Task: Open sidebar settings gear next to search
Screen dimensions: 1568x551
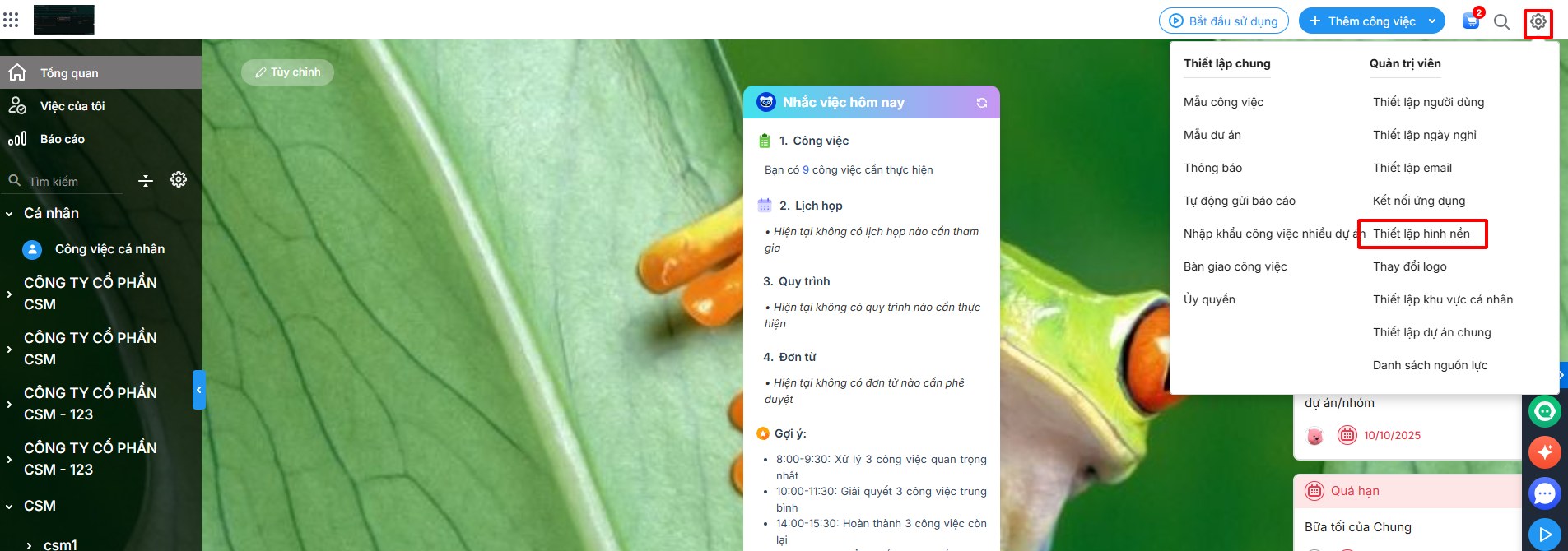Action: 179,179
